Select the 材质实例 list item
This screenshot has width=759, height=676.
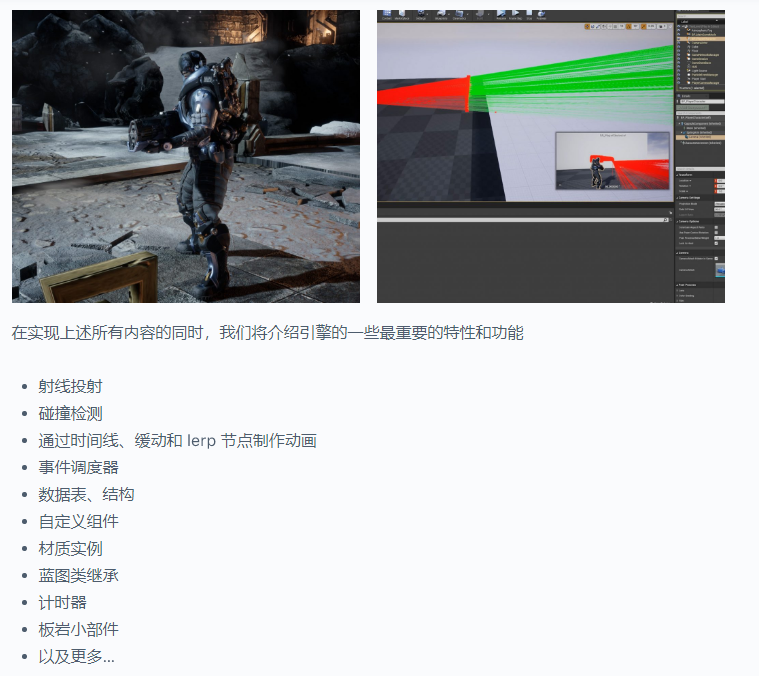coord(71,549)
